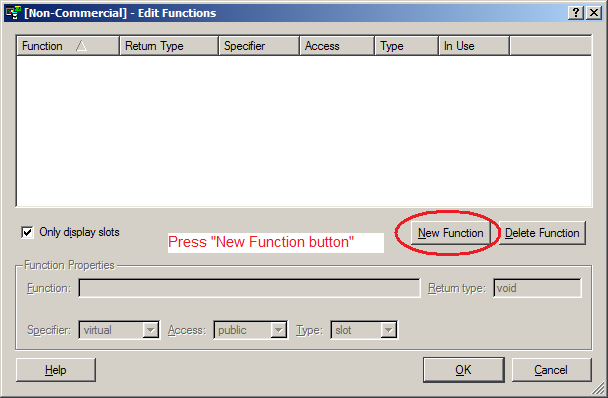The image size is (608, 398).
Task: Toggle the Only display slots checkbox
Action: click(27, 232)
